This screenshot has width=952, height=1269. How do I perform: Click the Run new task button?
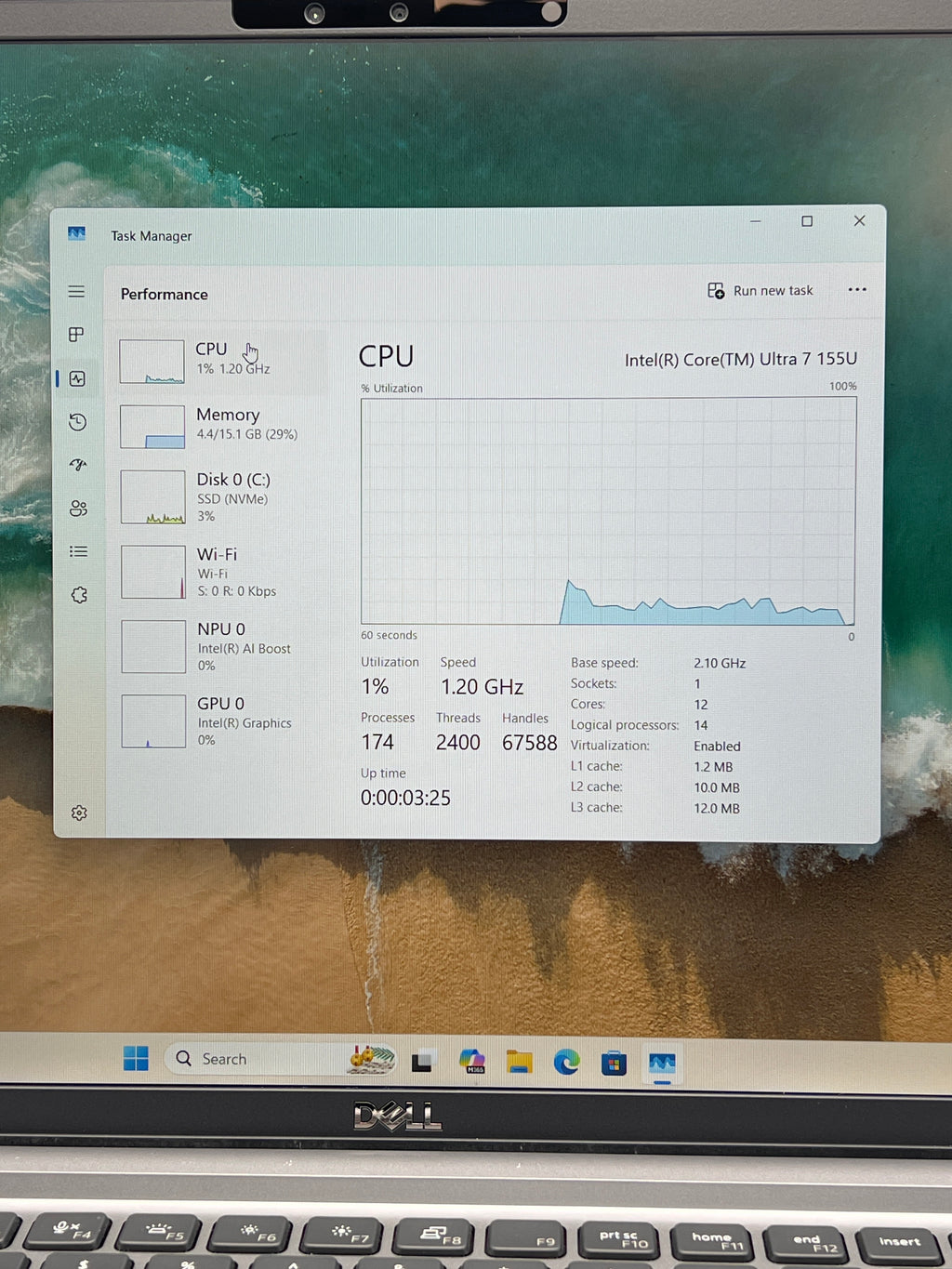click(x=760, y=291)
